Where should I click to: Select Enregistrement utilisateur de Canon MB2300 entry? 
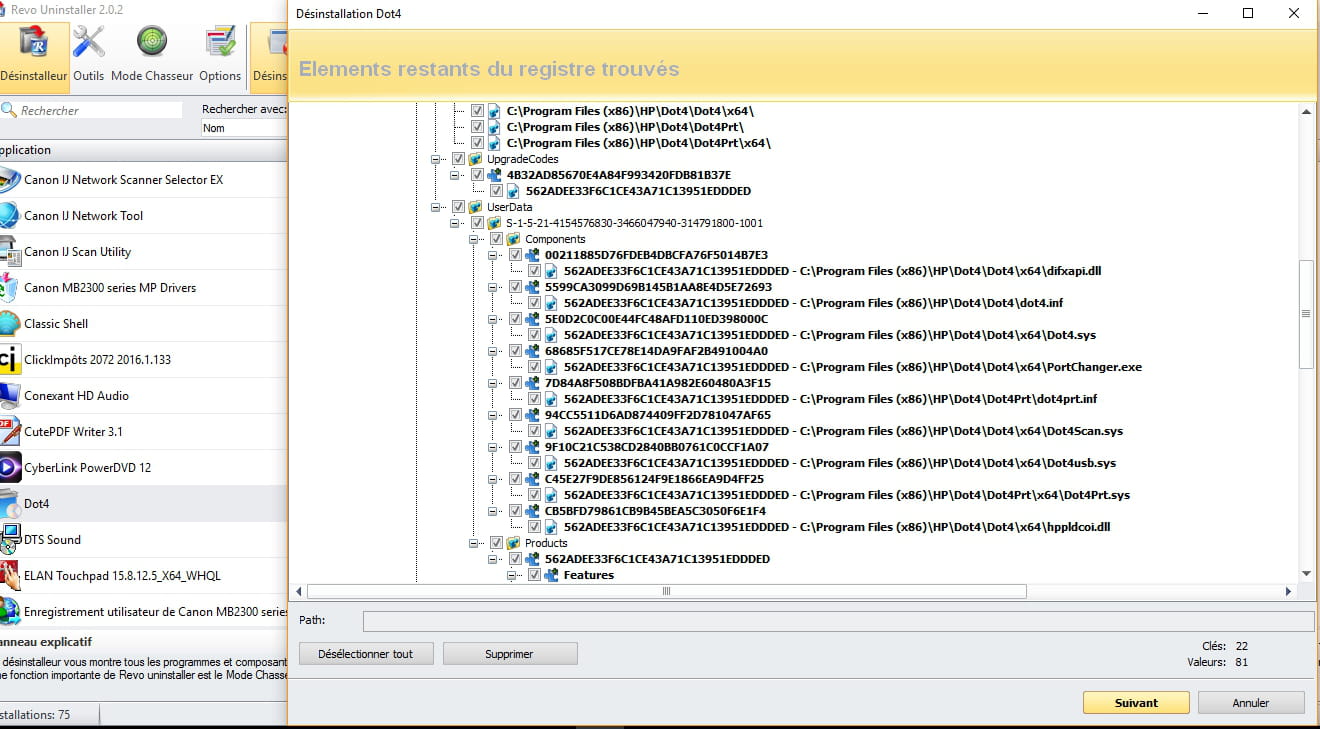[143, 612]
